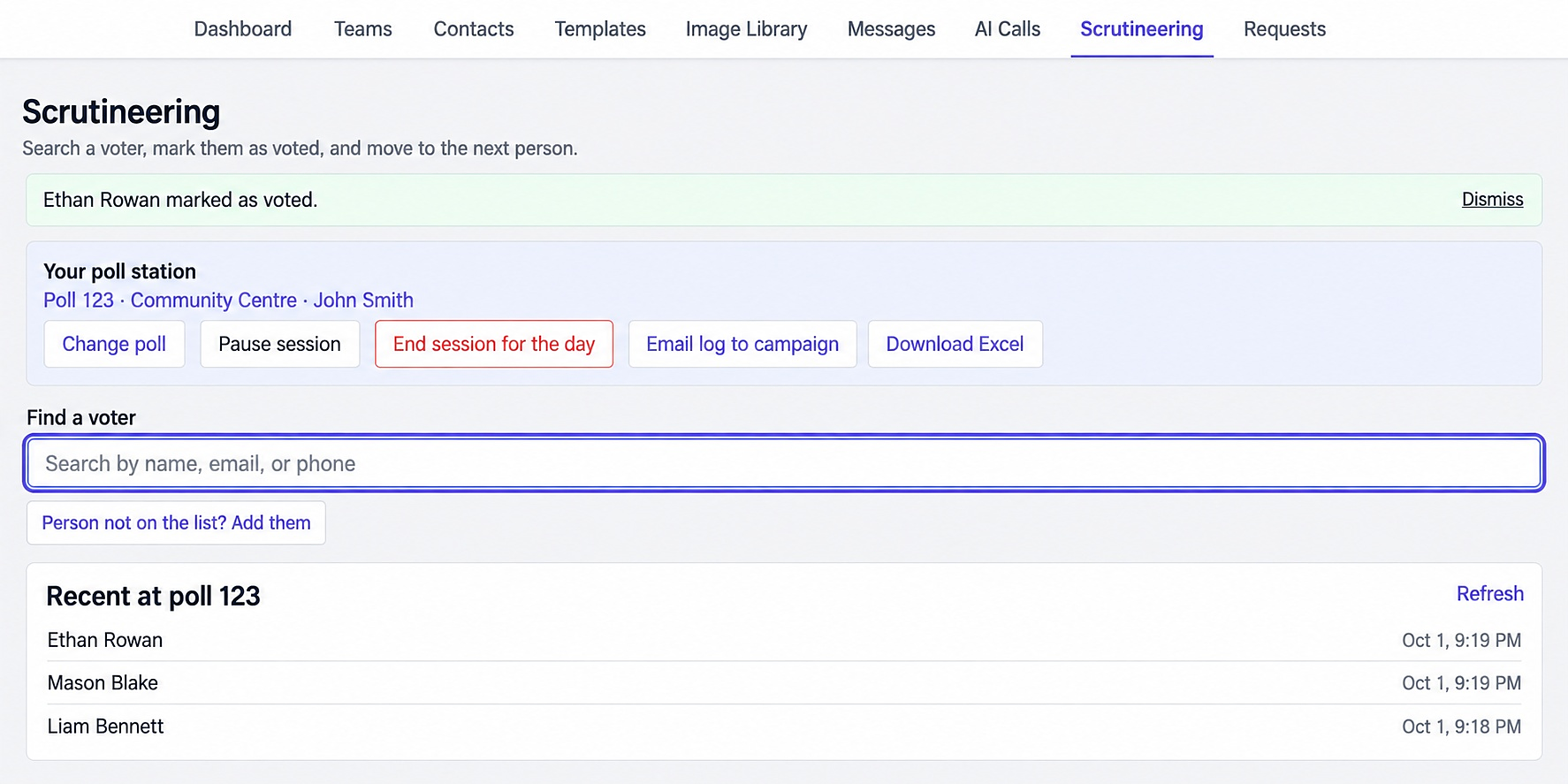Click the Oct 1, 9:18 PM timestamp
1568x784 pixels.
coord(1462,727)
